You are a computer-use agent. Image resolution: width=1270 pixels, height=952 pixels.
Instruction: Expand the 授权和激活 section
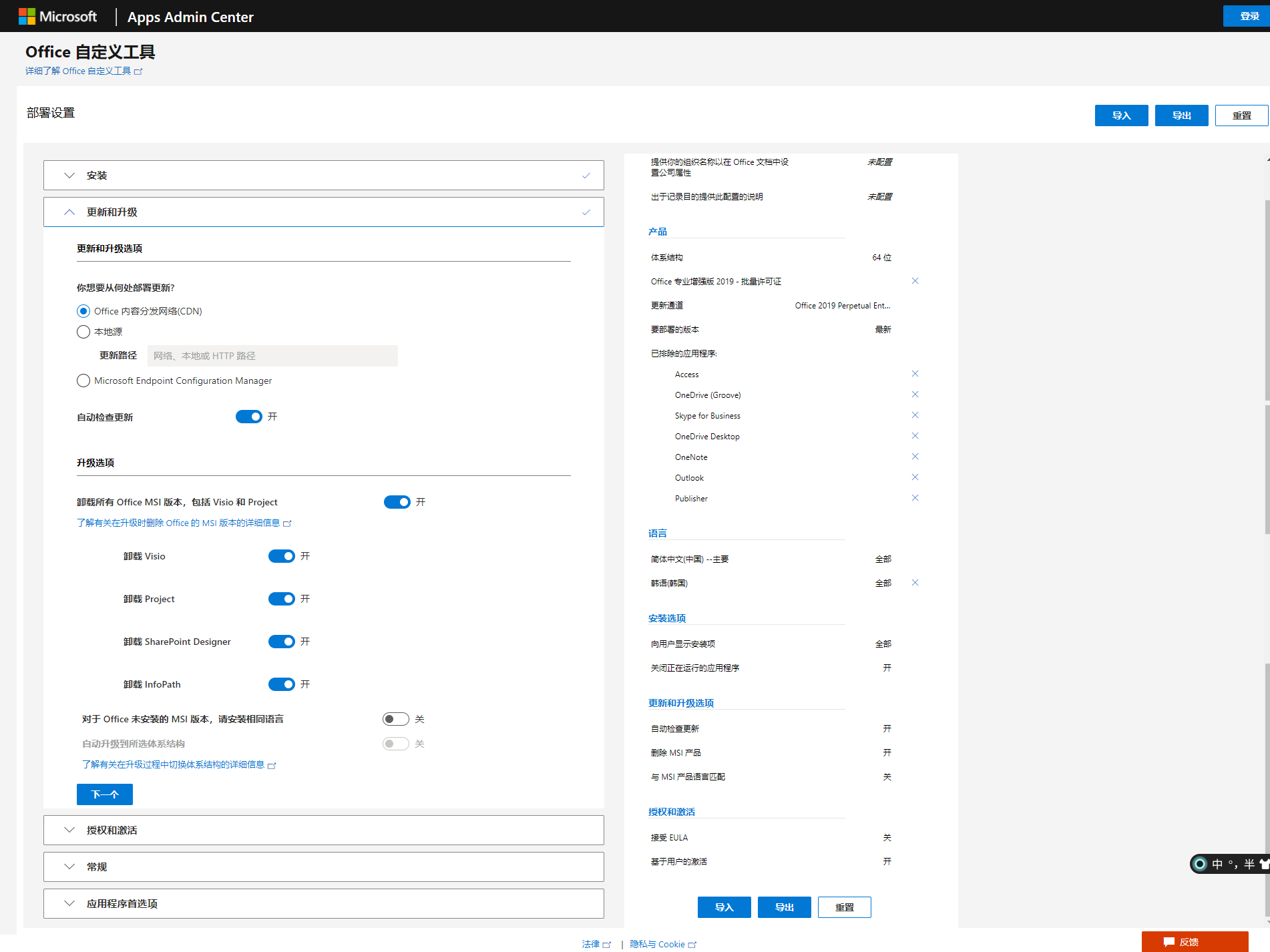(324, 830)
